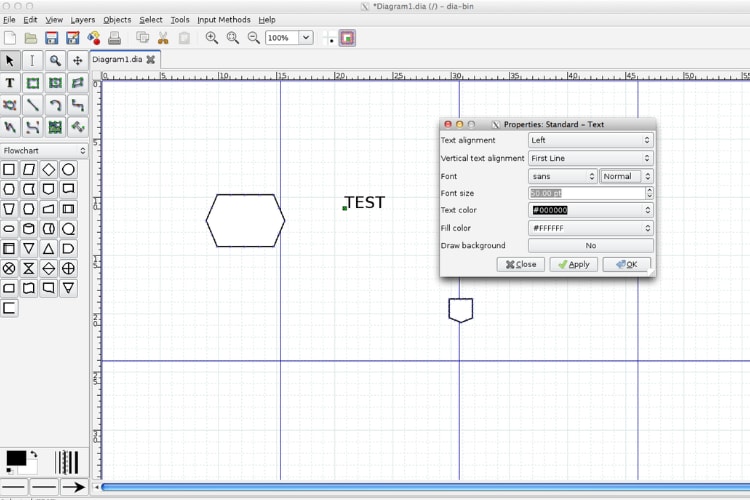The image size is (750, 500).
Task: Toggle object snapping in toolbar
Action: click(x=347, y=38)
